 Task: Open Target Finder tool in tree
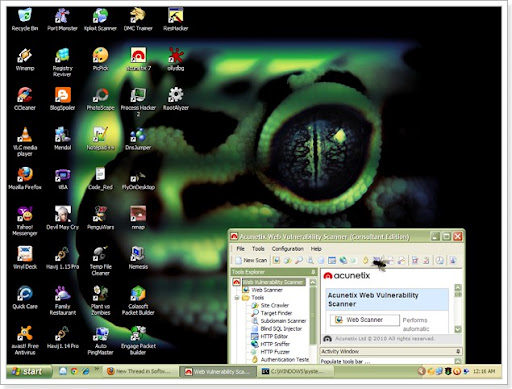276,313
